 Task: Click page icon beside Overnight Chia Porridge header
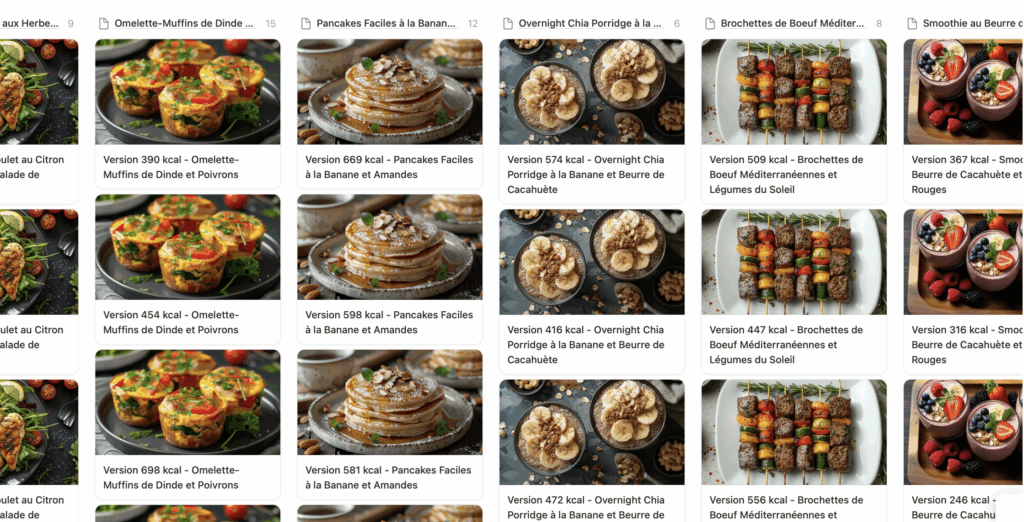[x=507, y=24]
